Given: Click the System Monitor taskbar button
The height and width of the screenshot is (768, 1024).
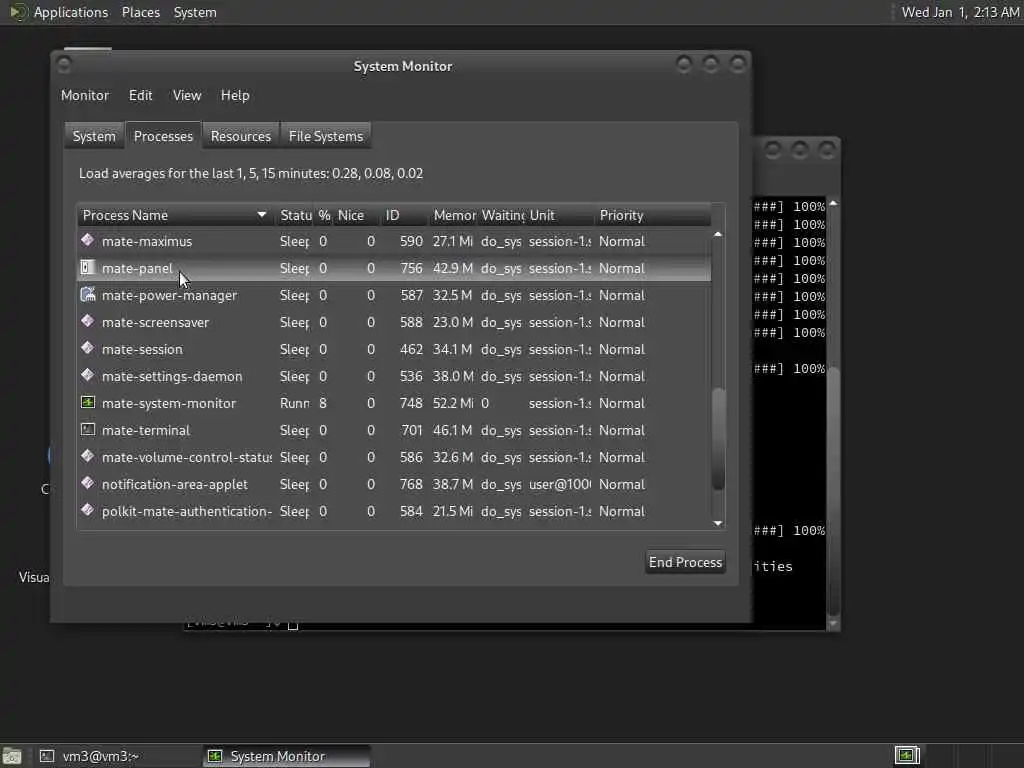Looking at the screenshot, I should click(x=286, y=756).
